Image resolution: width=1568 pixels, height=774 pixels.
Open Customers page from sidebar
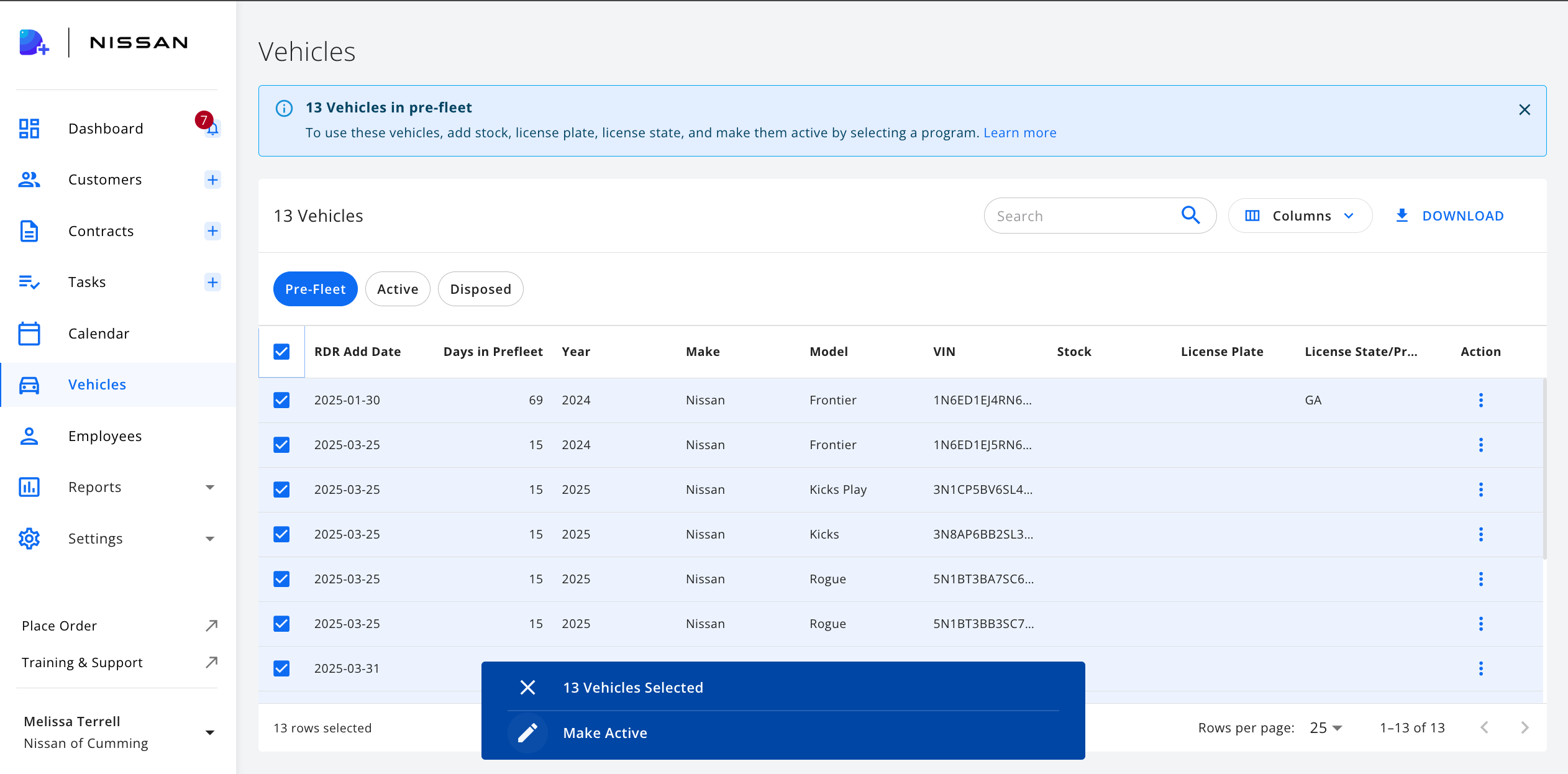pos(105,180)
